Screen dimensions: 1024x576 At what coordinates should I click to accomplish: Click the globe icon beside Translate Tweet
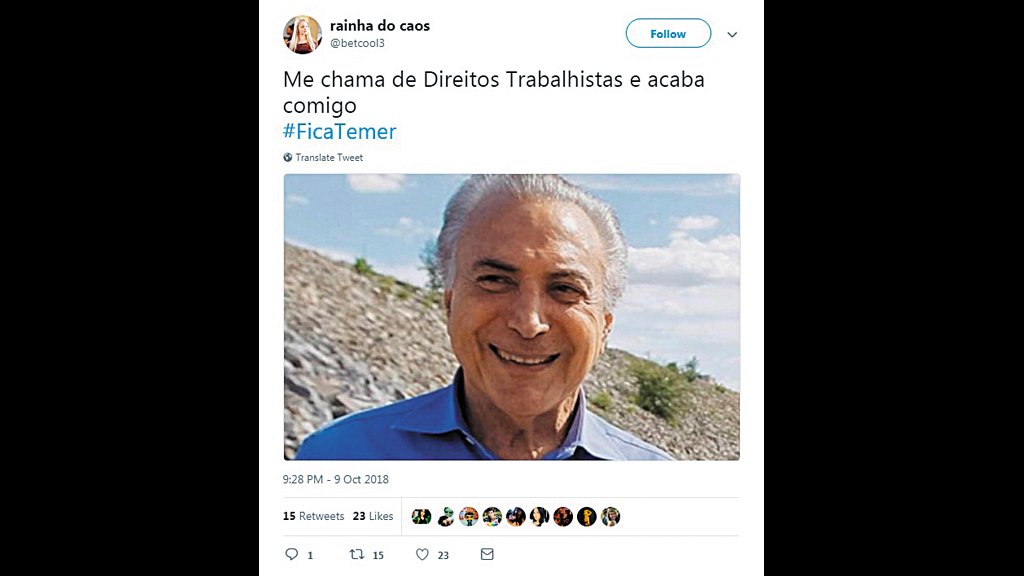pyautogui.click(x=287, y=157)
